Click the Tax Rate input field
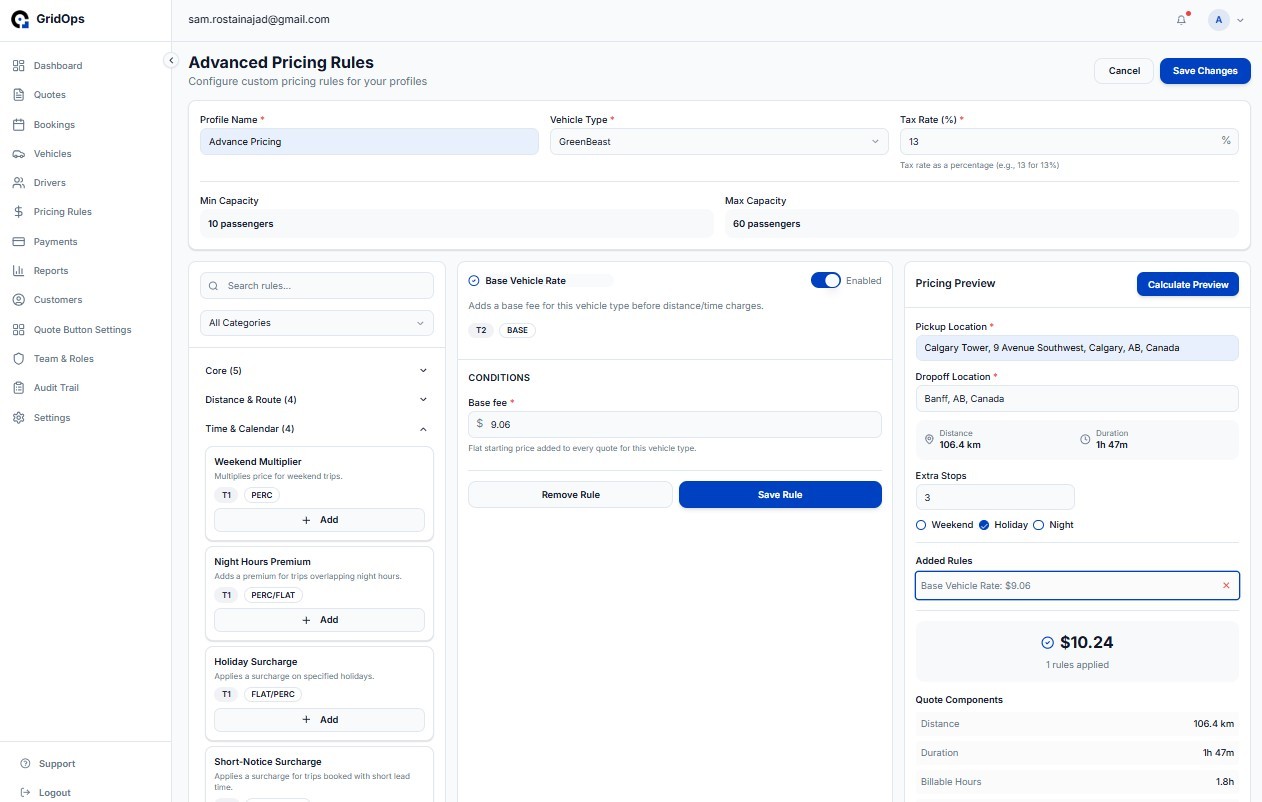Screen dimensions: 1262x802 click(1069, 142)
